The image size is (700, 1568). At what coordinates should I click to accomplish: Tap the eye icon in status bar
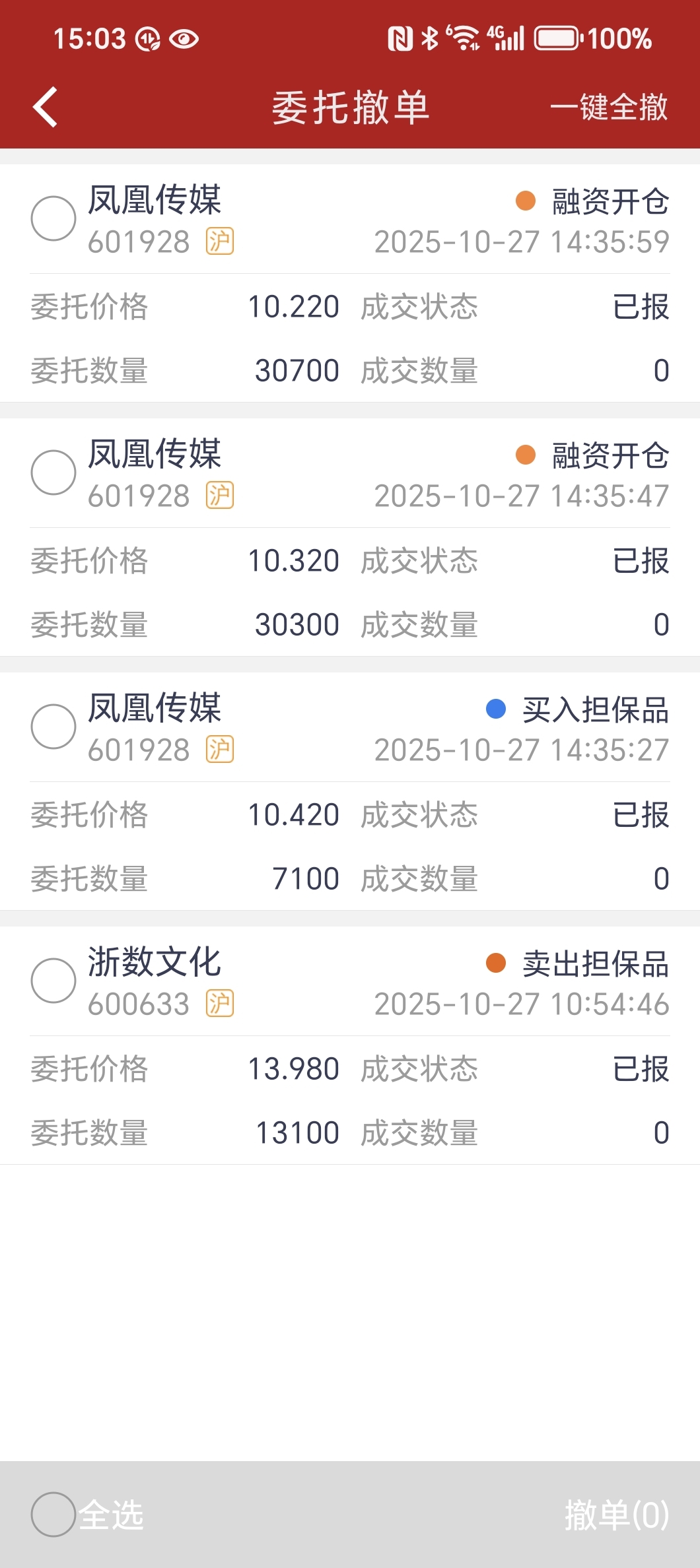pyautogui.click(x=184, y=40)
